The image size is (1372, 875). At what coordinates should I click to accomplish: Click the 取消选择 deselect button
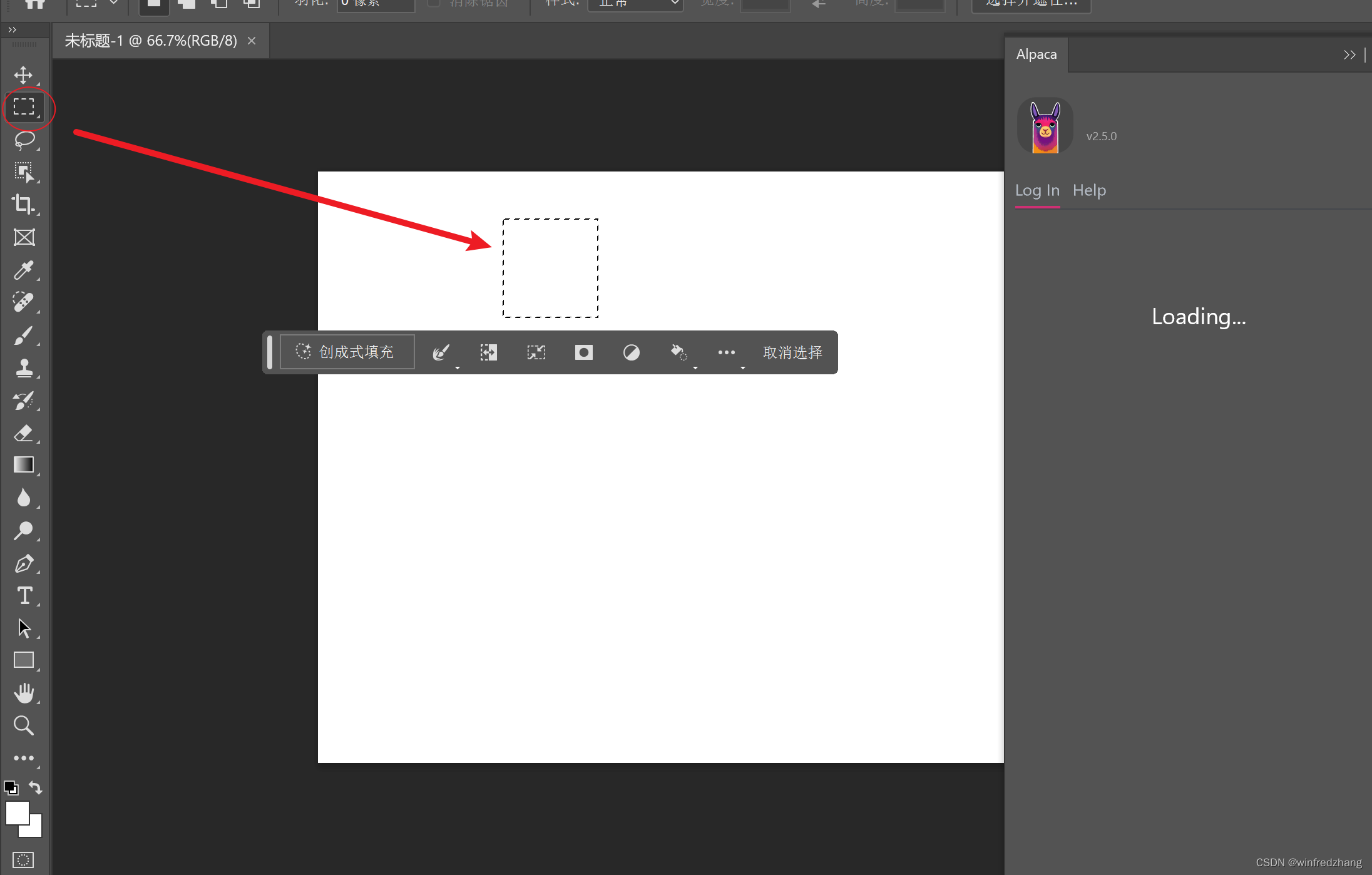tap(792, 352)
